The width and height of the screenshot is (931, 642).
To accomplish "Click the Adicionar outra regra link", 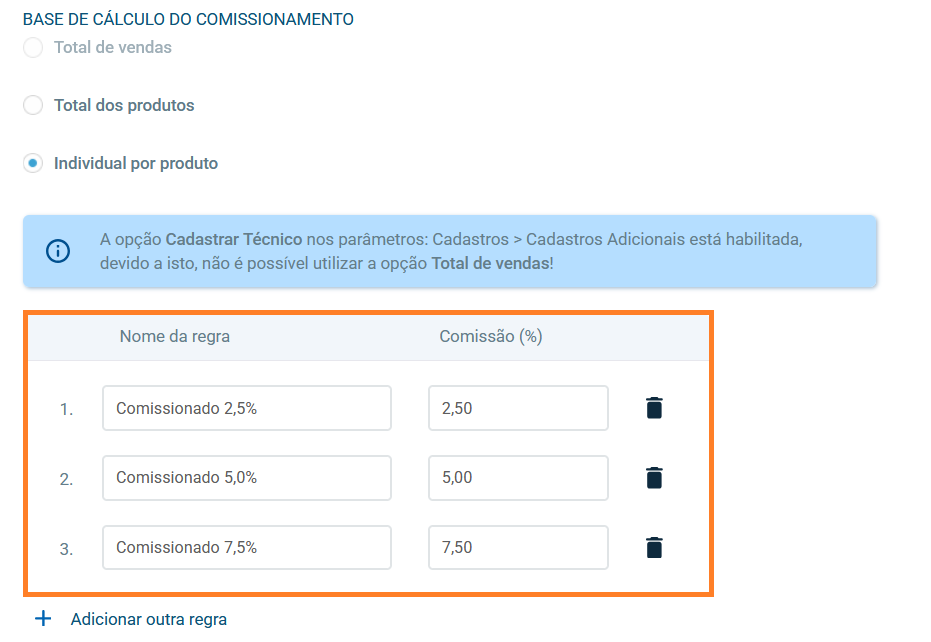I will [x=149, y=619].
